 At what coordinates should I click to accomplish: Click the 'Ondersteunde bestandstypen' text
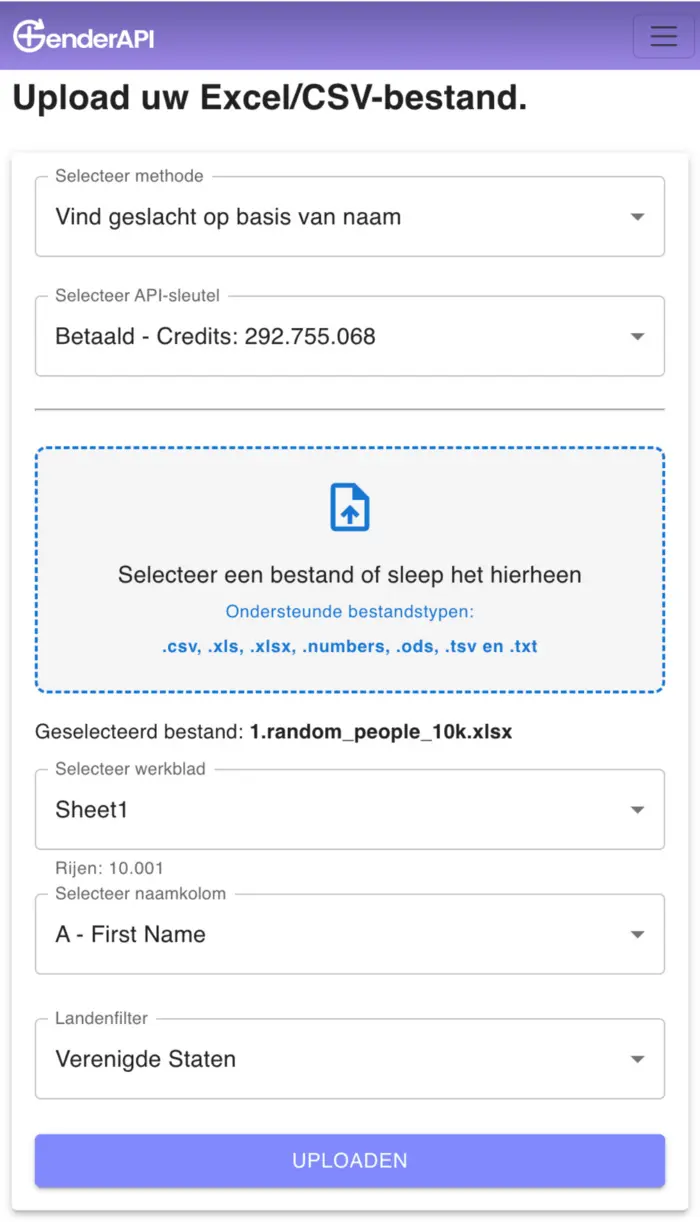[350, 612]
